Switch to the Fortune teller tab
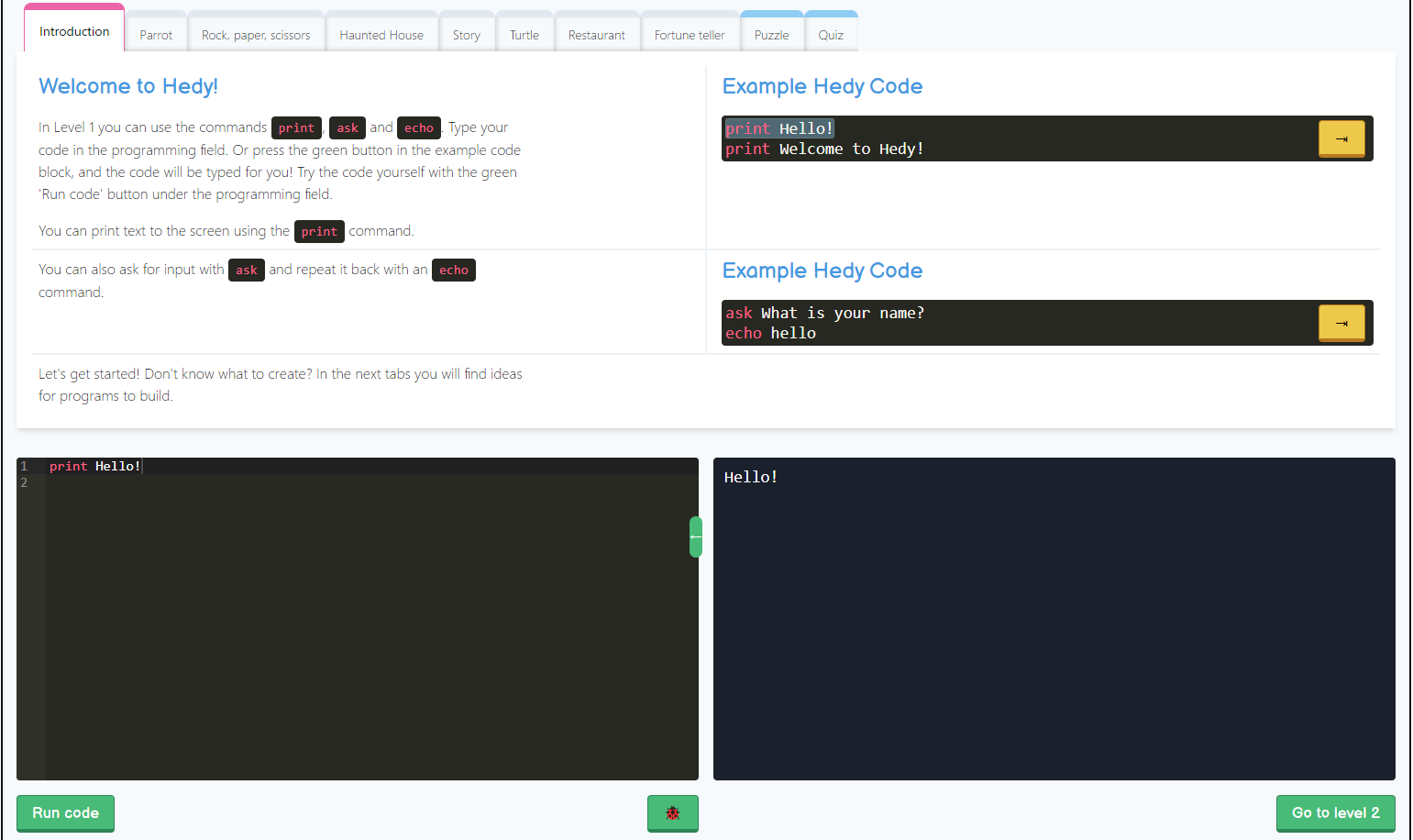This screenshot has width=1413, height=840. click(690, 34)
